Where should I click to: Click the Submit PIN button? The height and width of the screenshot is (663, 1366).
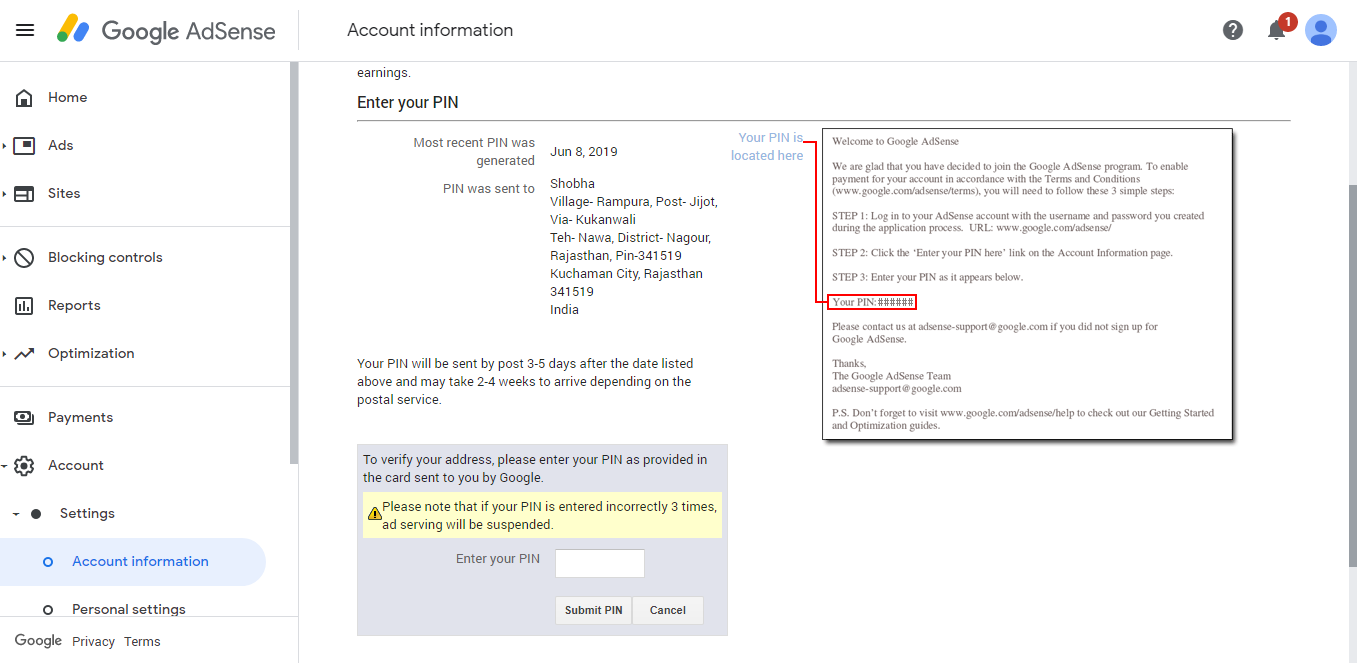tap(593, 610)
